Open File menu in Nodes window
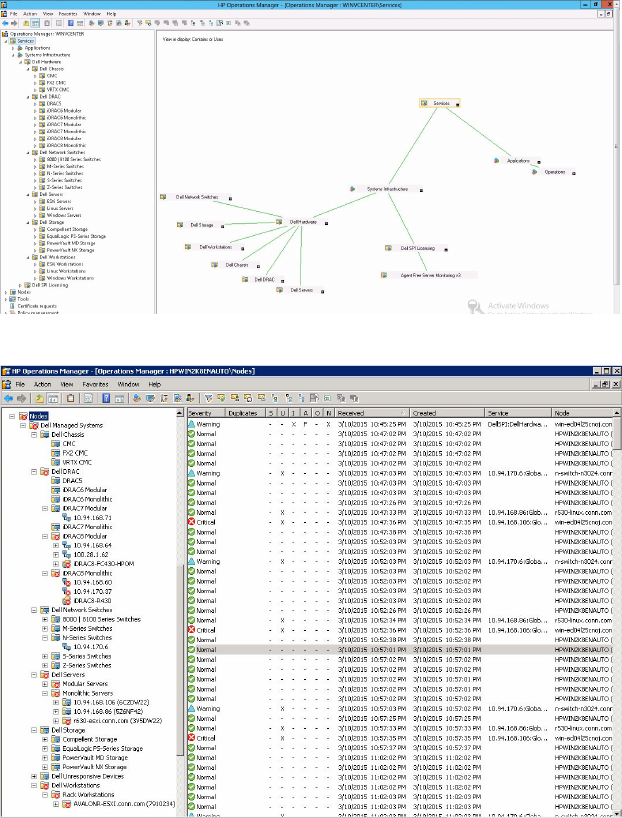Viewport: 622px width, 818px height. (20, 384)
